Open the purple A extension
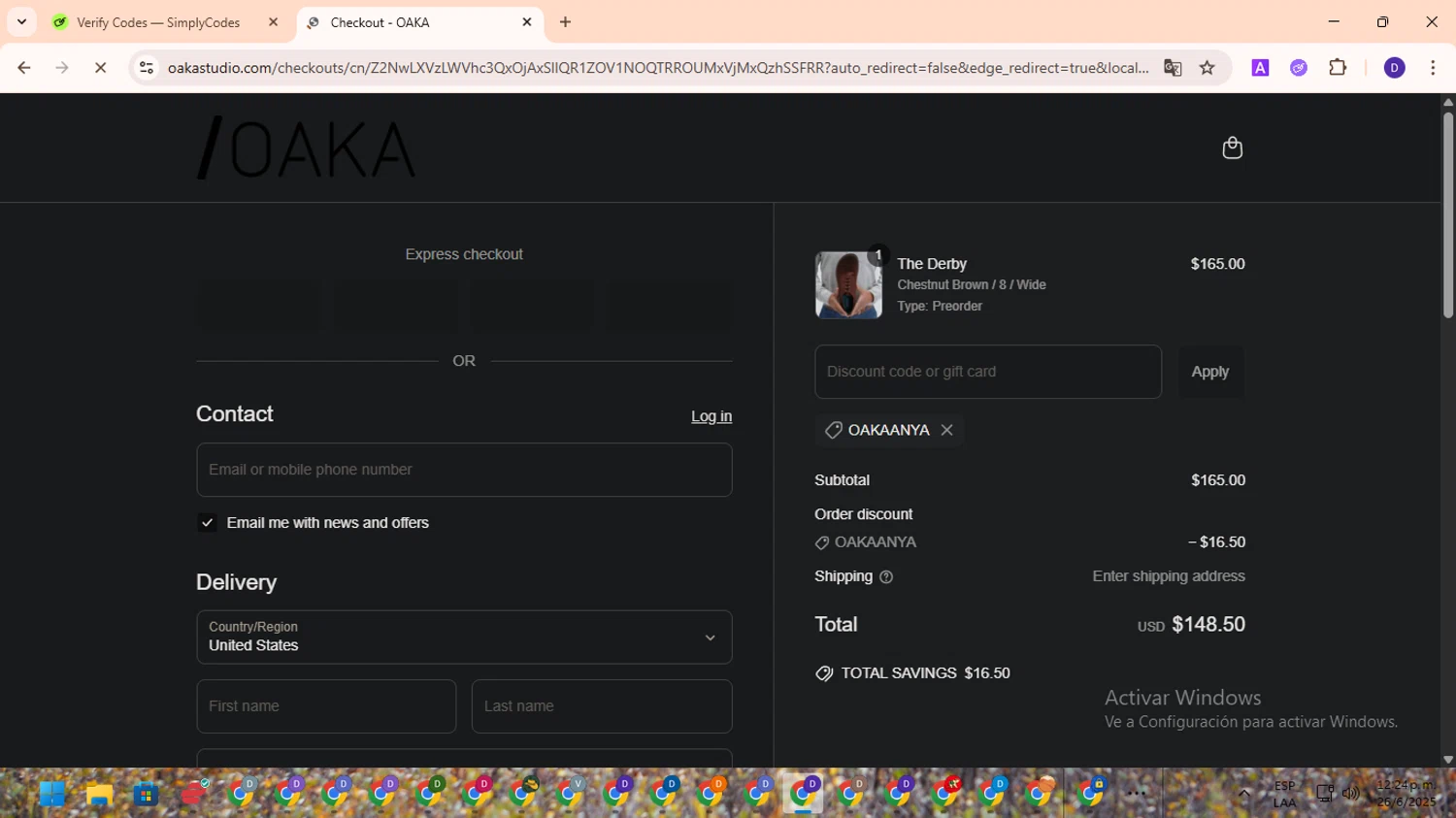This screenshot has width=1456, height=818. point(1260,68)
